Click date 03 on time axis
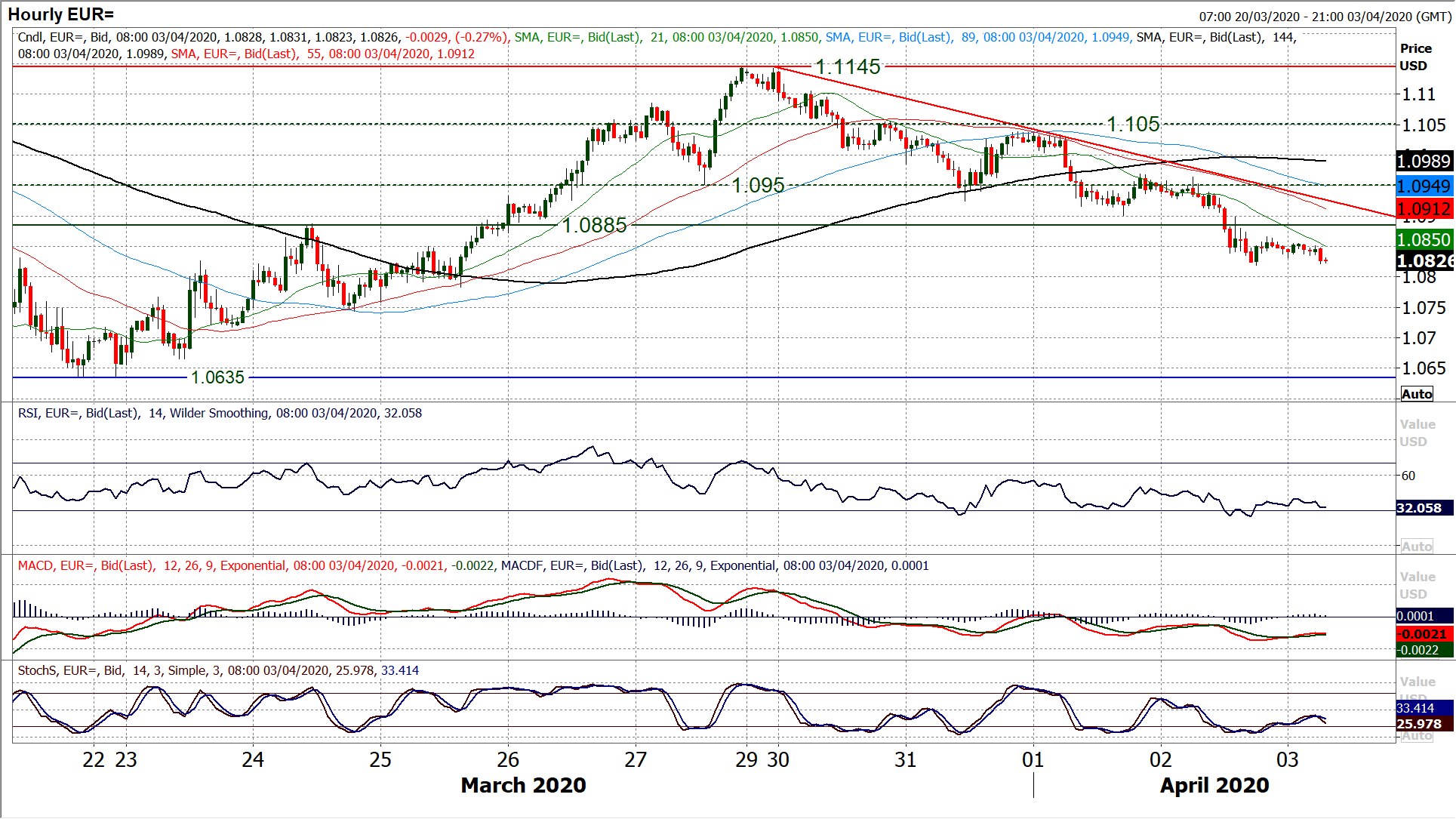This screenshot has width=1456, height=819. [x=1288, y=759]
